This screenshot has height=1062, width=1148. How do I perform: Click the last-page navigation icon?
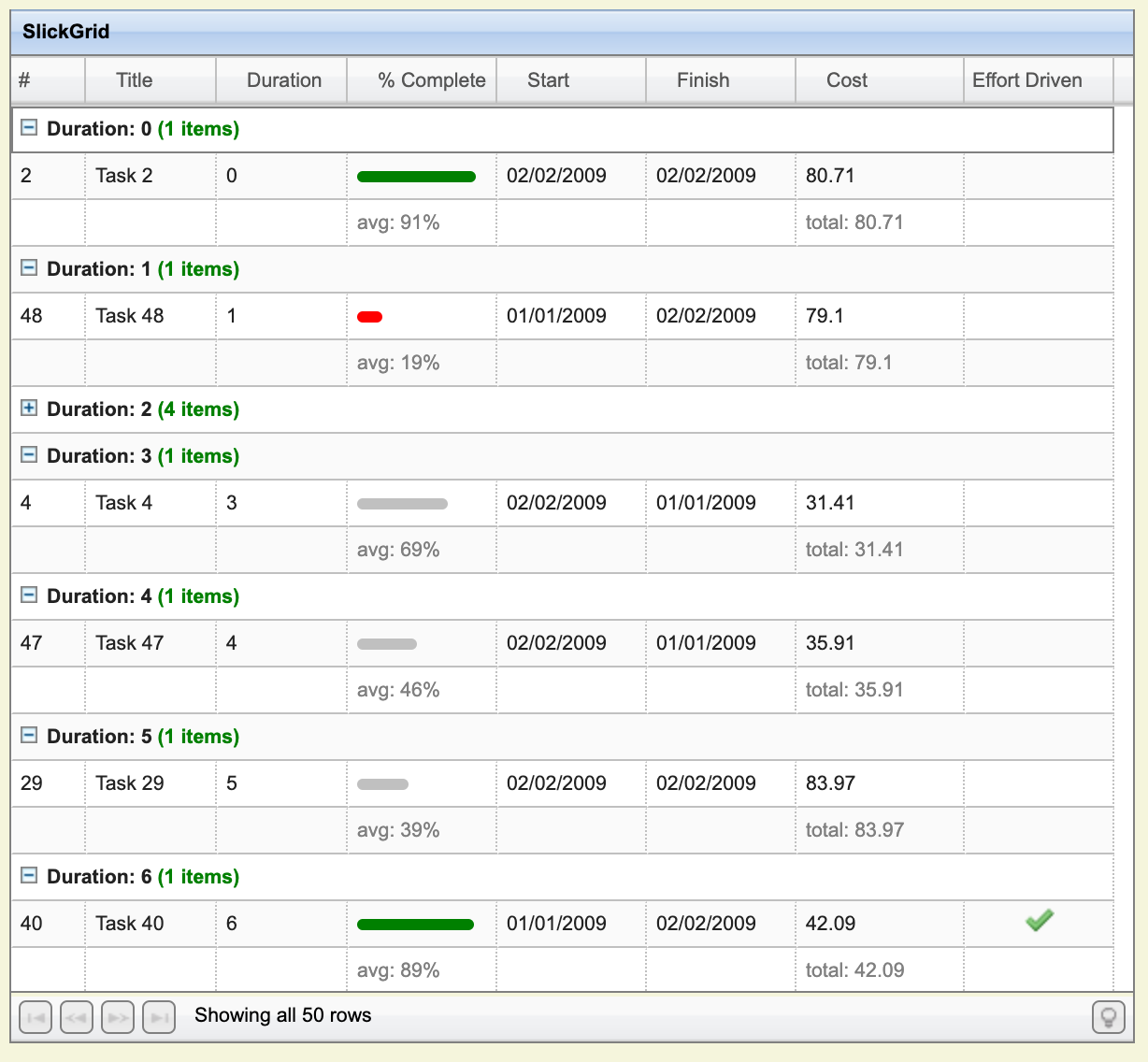[x=158, y=1017]
